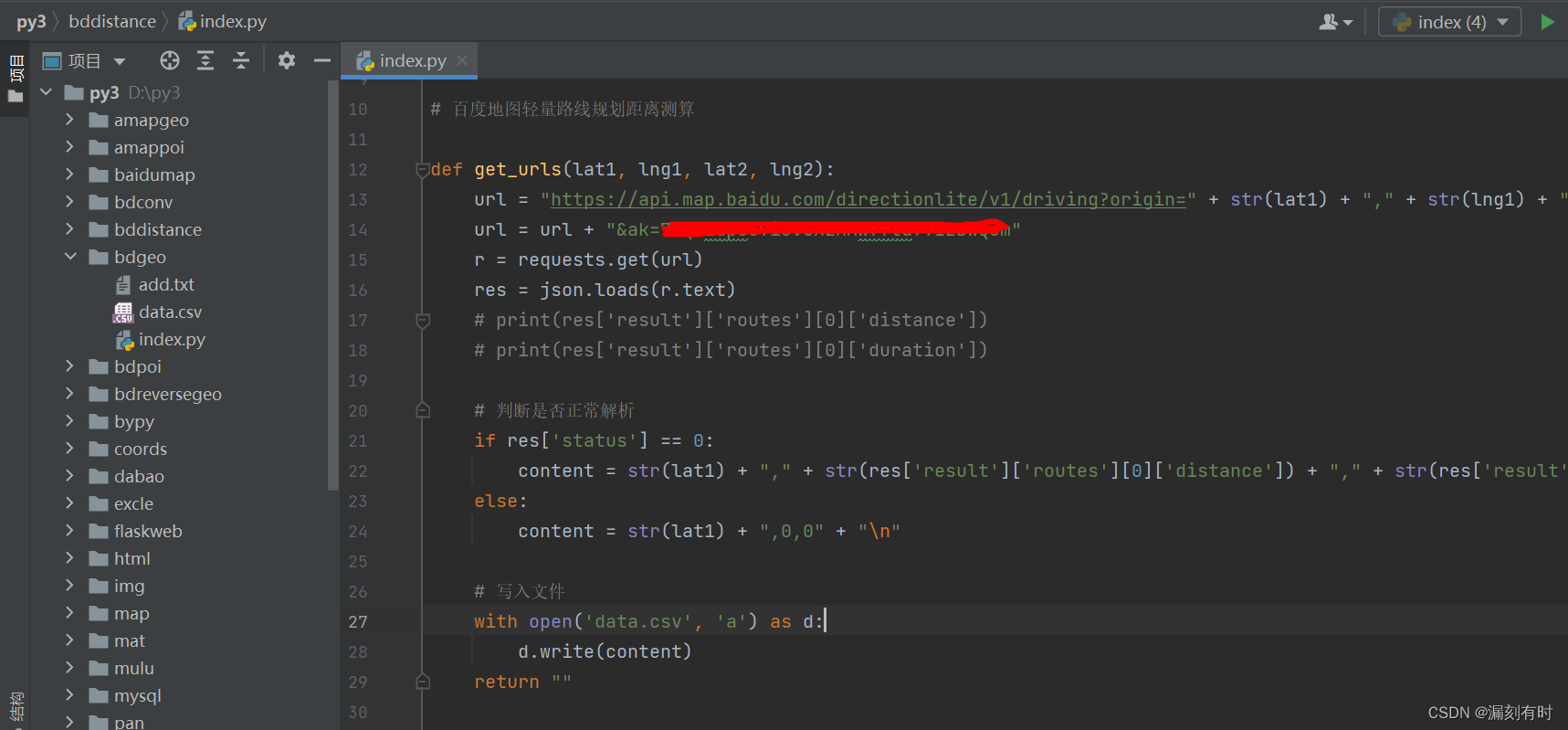Screen dimensions: 1568x730
Task: Click the project tree vertical scrollbar
Action: 332,285
